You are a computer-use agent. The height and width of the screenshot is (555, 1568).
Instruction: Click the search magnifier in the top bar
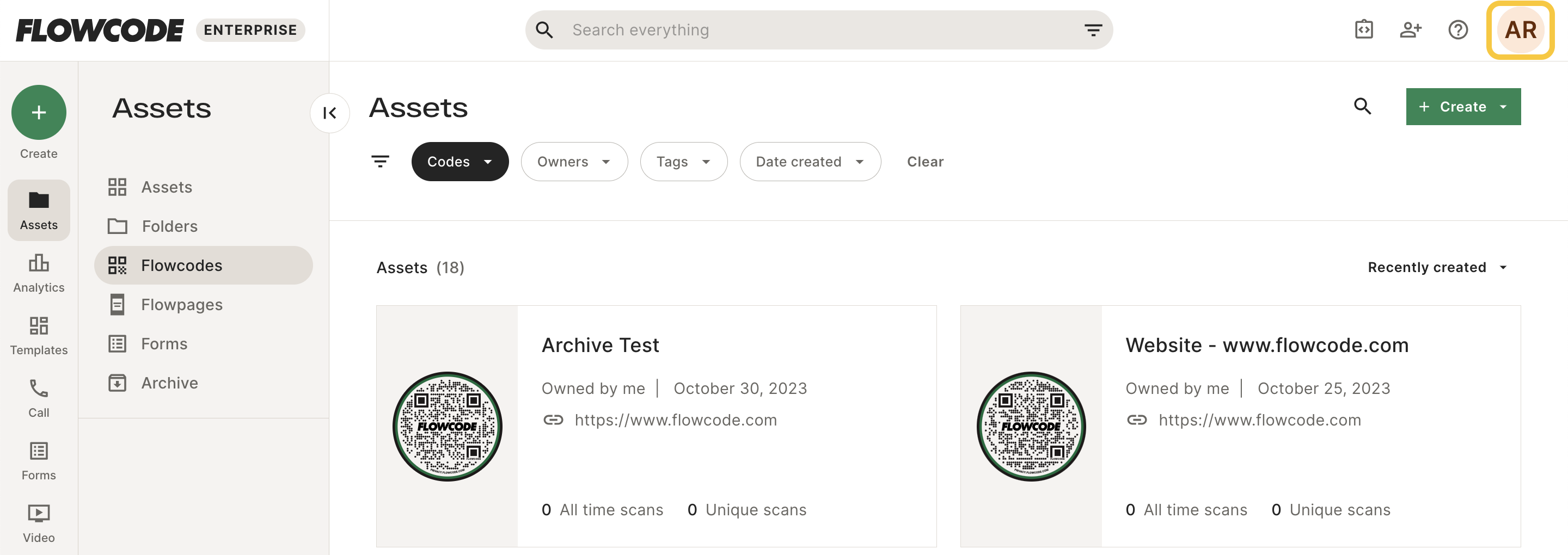point(544,30)
